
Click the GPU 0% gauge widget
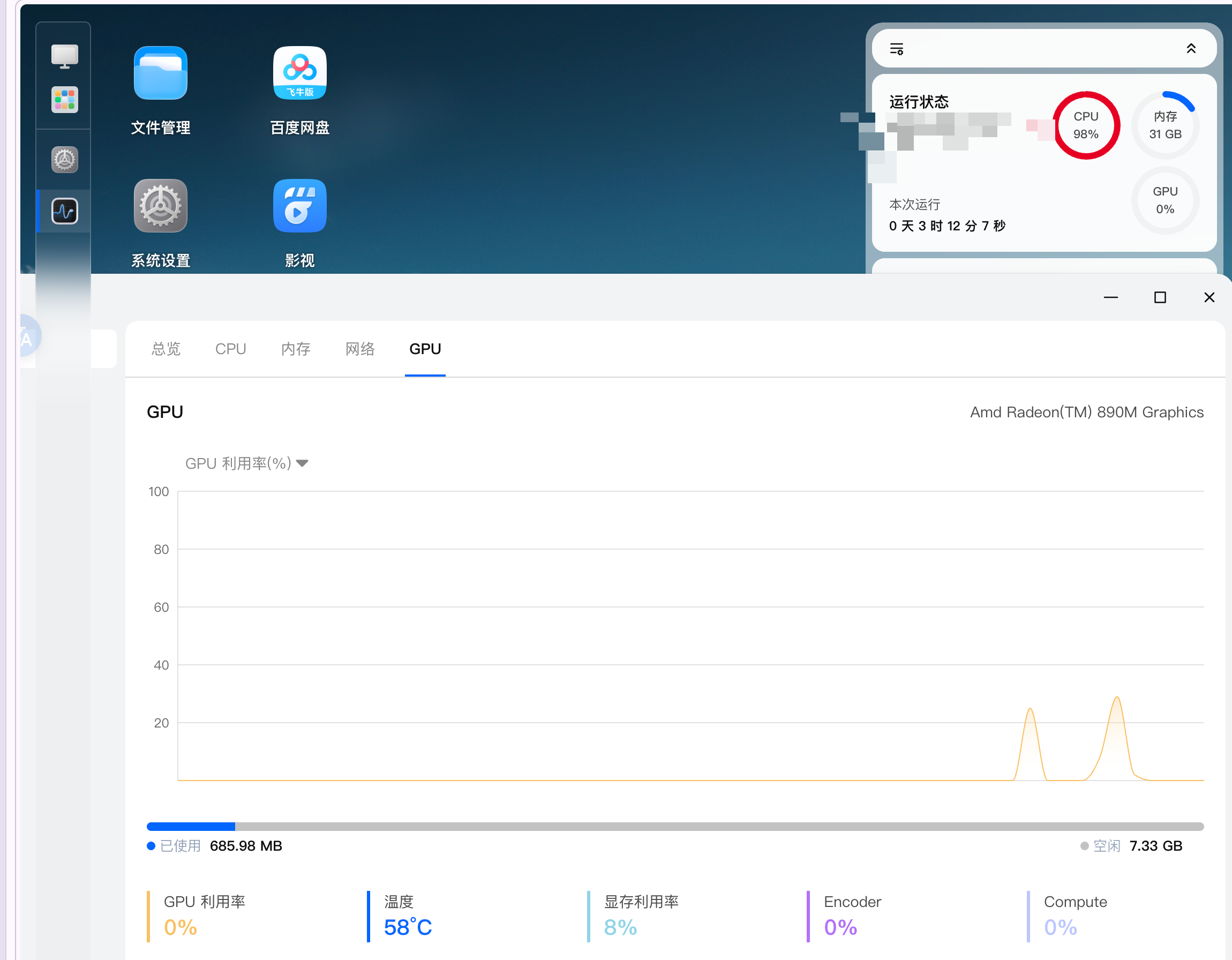[1165, 200]
